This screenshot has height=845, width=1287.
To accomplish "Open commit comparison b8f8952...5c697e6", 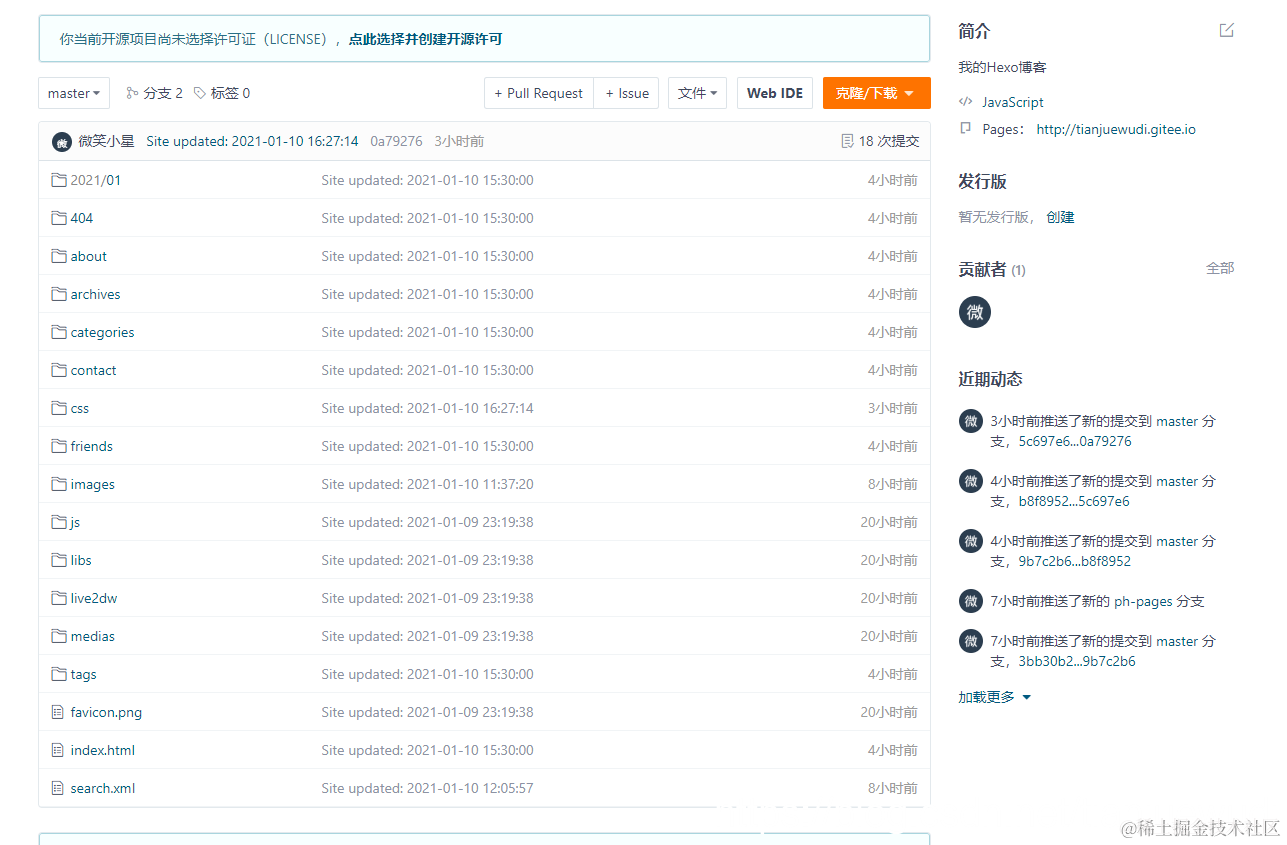I will tap(1074, 501).
